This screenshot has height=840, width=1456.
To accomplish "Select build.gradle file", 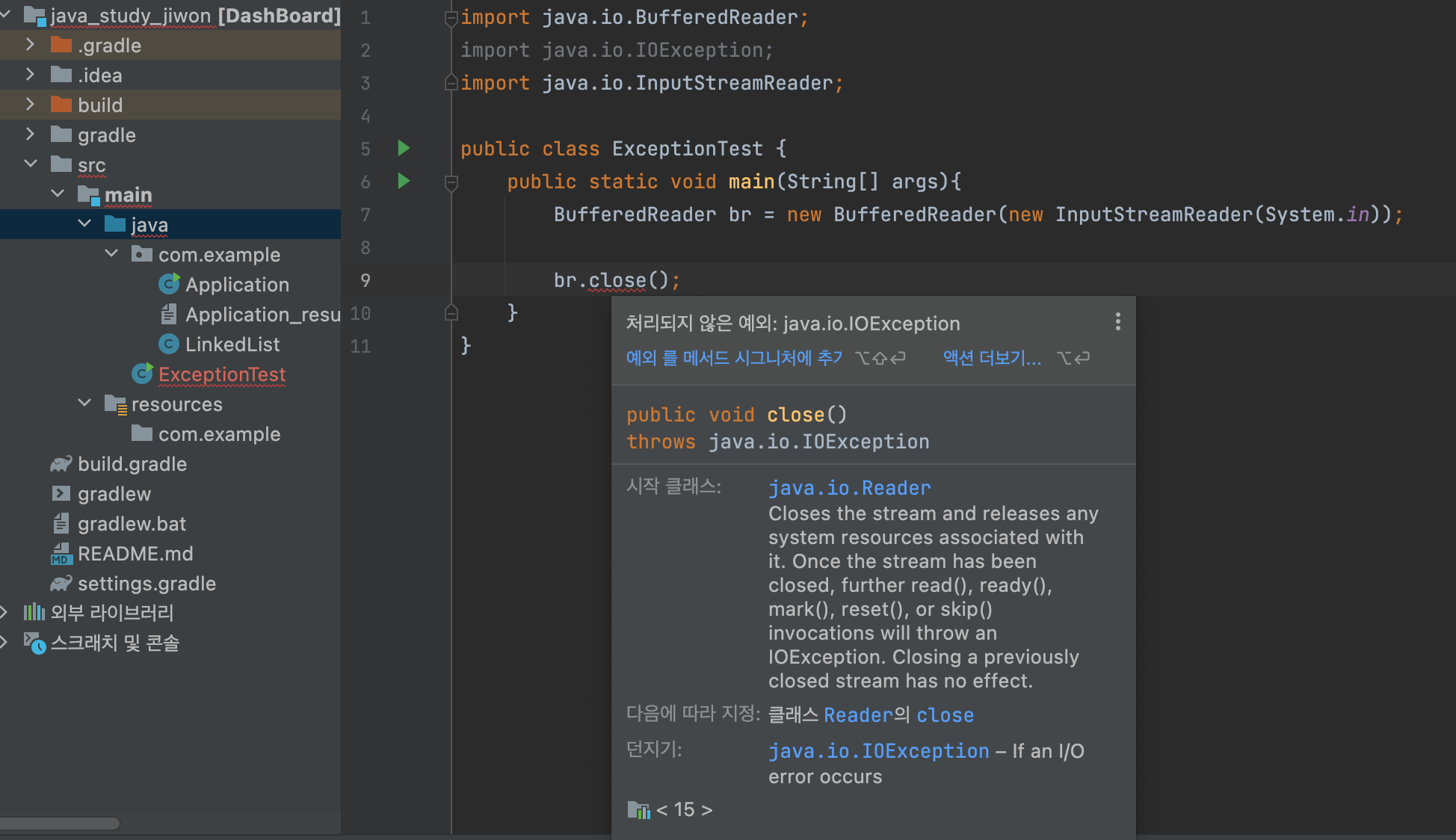I will click(132, 464).
